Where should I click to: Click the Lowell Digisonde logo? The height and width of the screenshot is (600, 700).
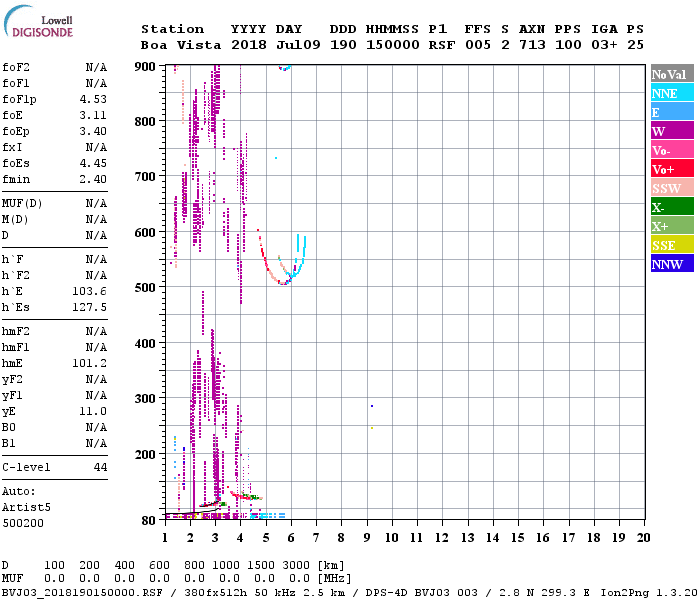38,22
